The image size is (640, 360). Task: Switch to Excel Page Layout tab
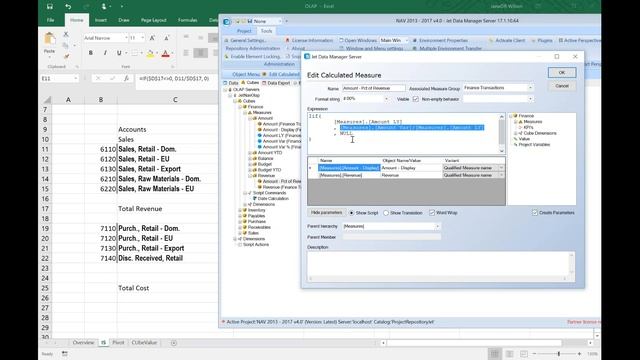pos(153,20)
